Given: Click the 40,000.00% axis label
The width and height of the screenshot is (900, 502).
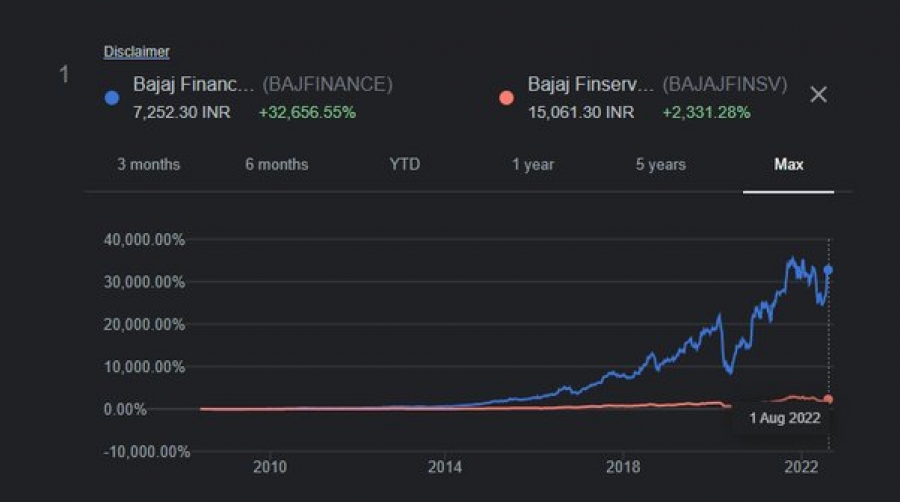Looking at the screenshot, I should point(144,240).
